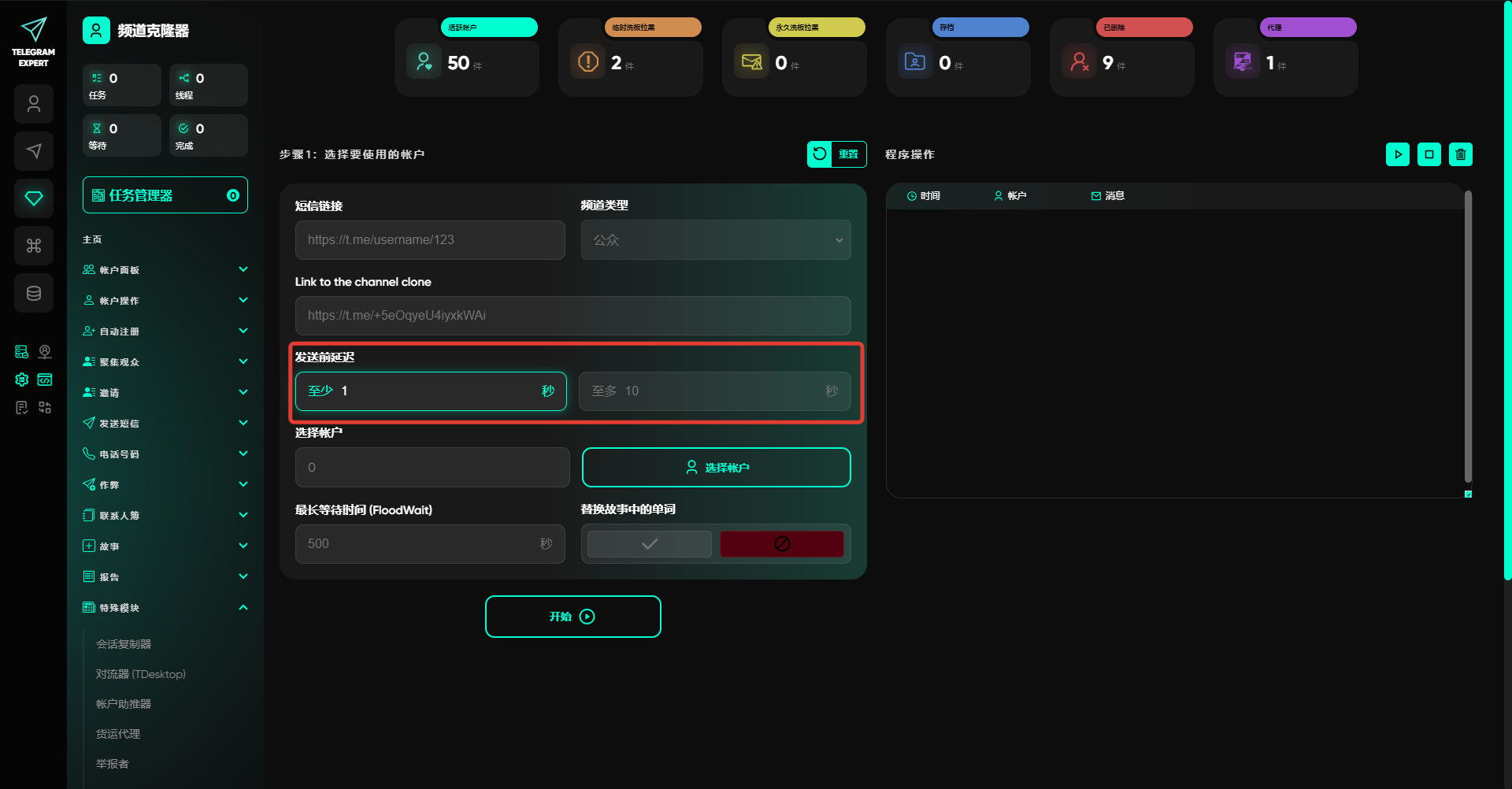1512x789 pixels.
Task: Enable word replacement with the checkmark toggle
Action: pyautogui.click(x=649, y=544)
